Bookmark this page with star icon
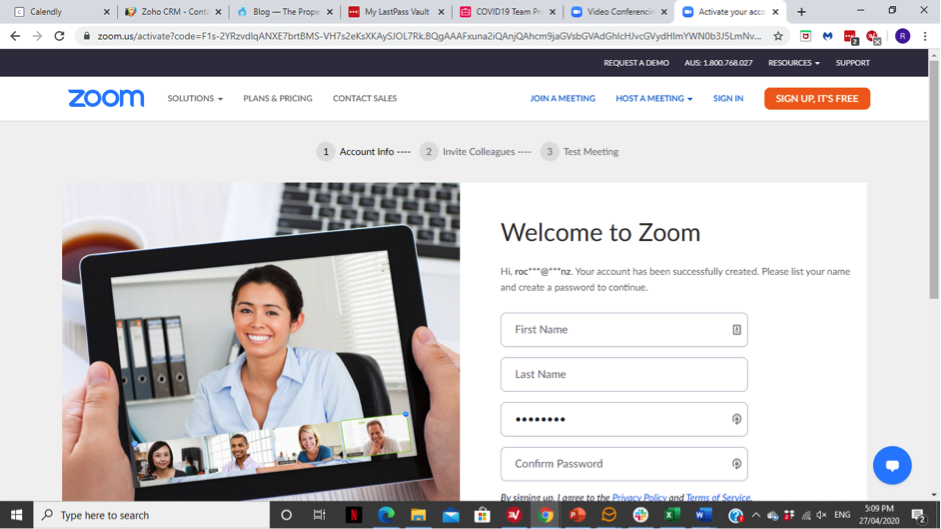Image resolution: width=941 pixels, height=529 pixels. click(778, 36)
